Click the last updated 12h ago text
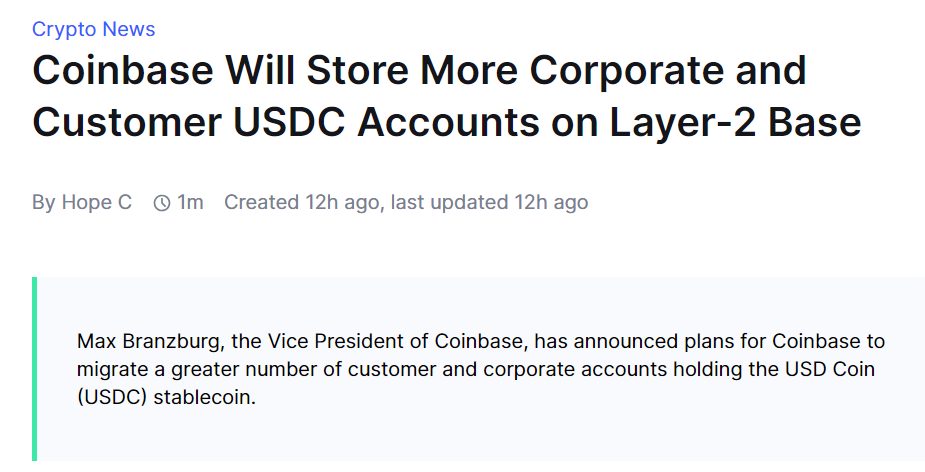Image resolution: width=925 pixels, height=472 pixels. coord(489,202)
